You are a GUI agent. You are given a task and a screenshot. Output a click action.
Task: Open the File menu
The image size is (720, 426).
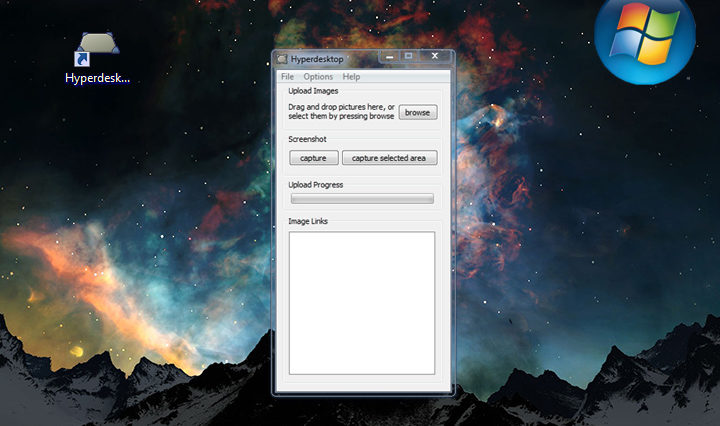[287, 77]
